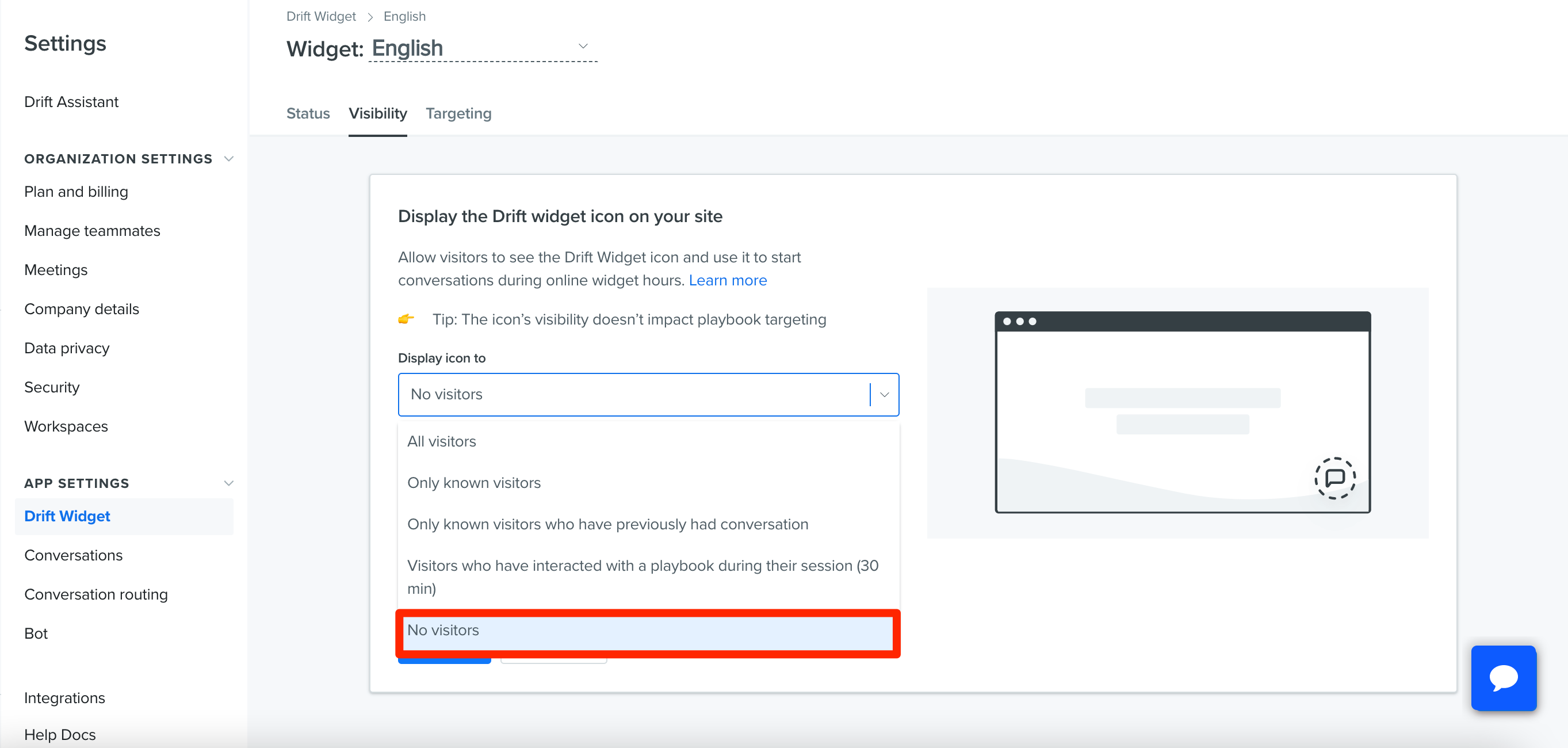This screenshot has width=1568, height=748.
Task: Click the dashed chat icon in preview
Action: 1334,478
